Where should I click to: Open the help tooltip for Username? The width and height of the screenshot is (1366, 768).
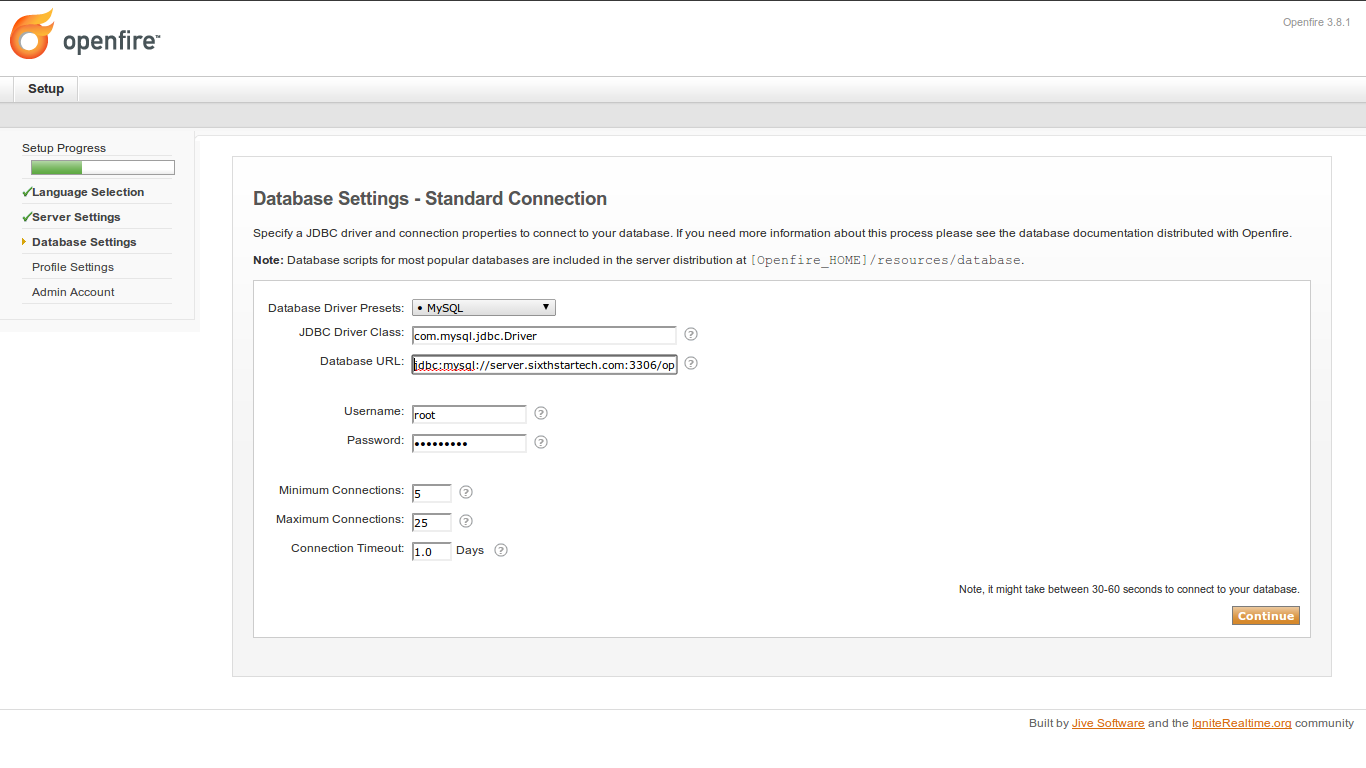point(541,413)
